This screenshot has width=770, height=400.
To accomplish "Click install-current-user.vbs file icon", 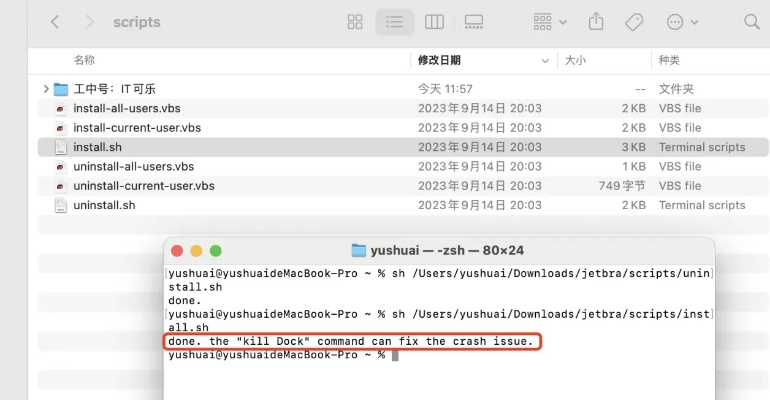I will (x=60, y=128).
